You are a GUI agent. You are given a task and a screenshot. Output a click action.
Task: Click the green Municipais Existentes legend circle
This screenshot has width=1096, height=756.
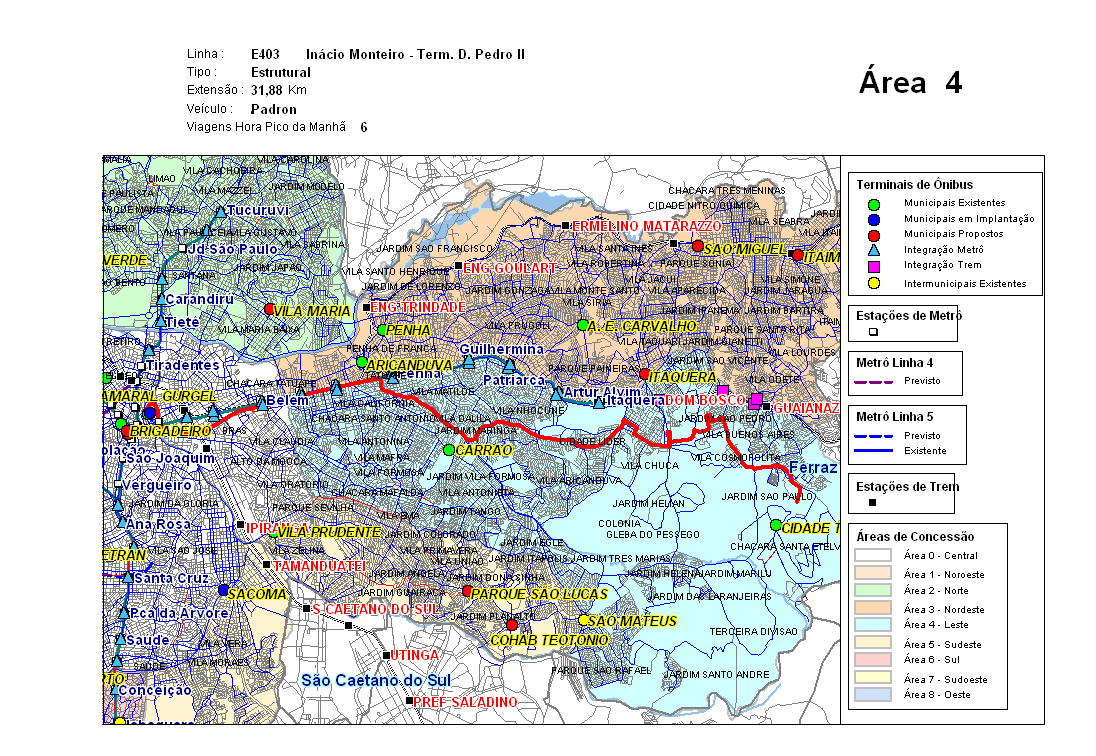pos(874,205)
